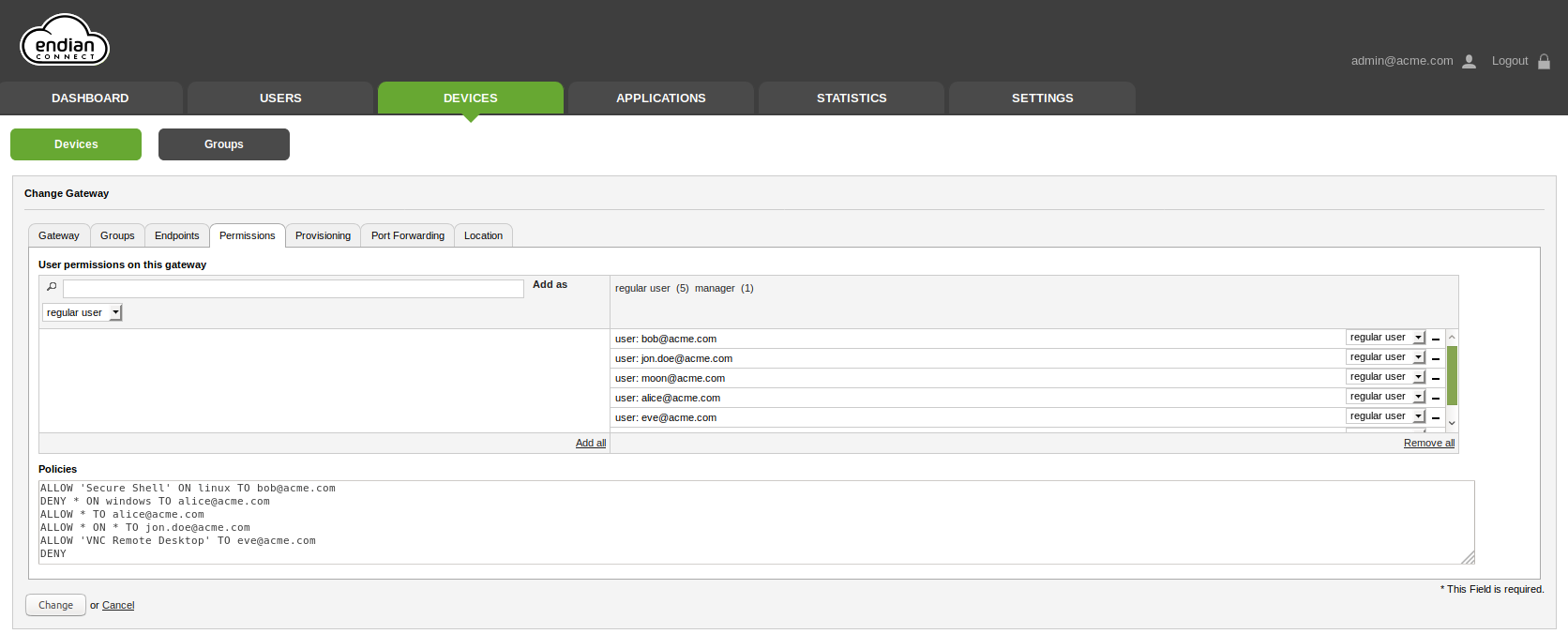Click the user search input field
This screenshot has width=1568, height=634.
293,289
